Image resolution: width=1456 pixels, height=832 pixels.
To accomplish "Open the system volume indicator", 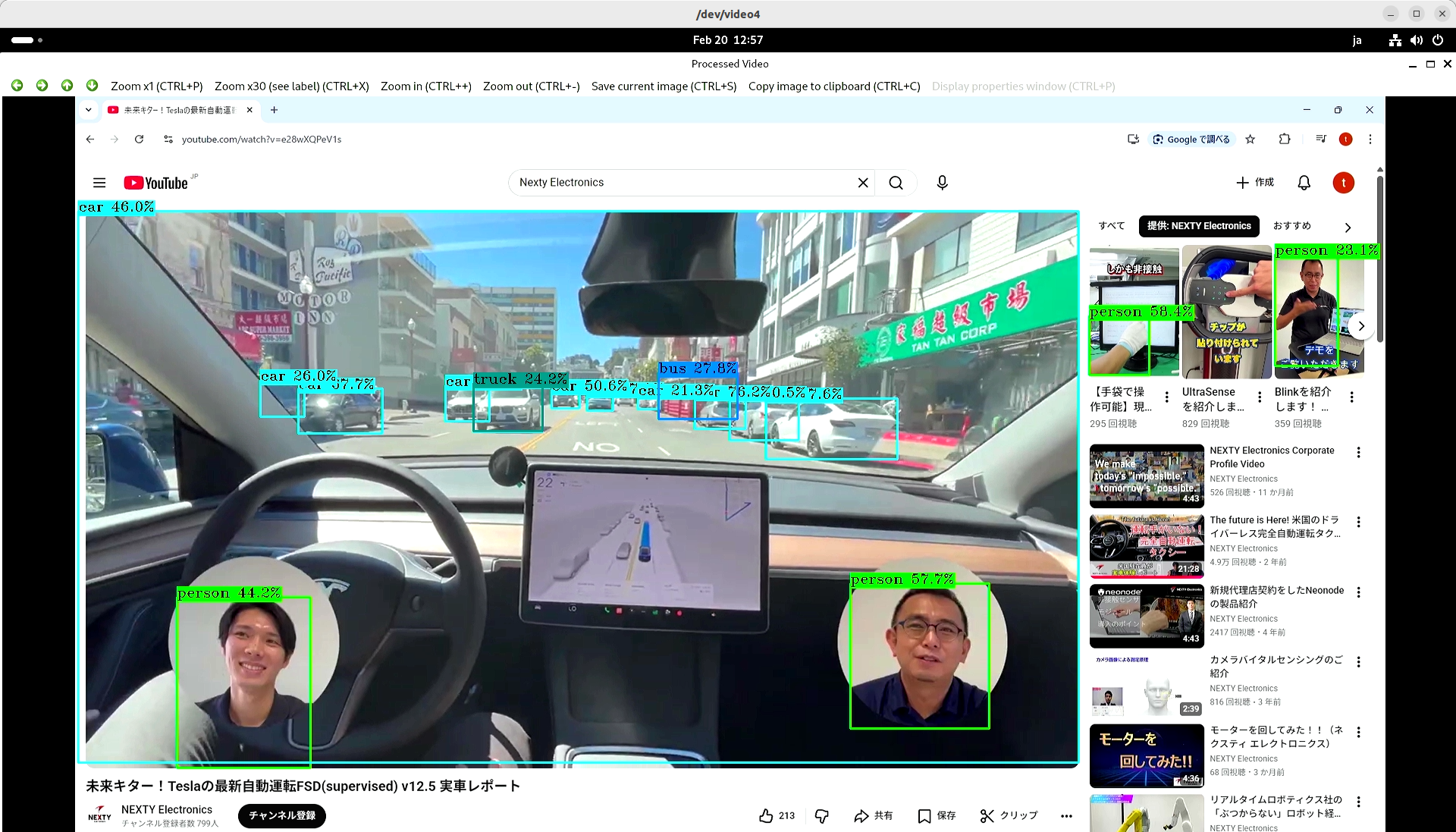I will tap(1416, 40).
